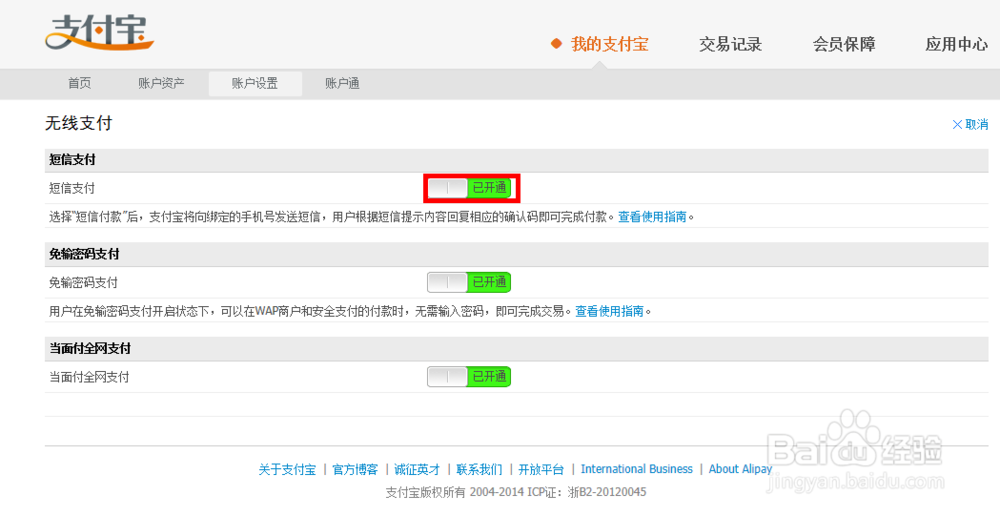Viewport: 1000px width, 516px height.
Task: Open the 联系我们 footer link
Action: point(479,469)
